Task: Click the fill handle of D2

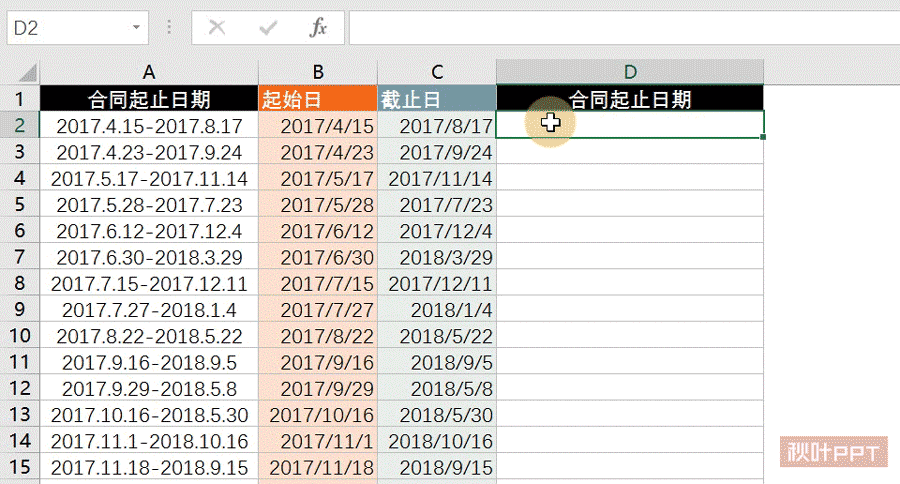Action: click(x=763, y=137)
